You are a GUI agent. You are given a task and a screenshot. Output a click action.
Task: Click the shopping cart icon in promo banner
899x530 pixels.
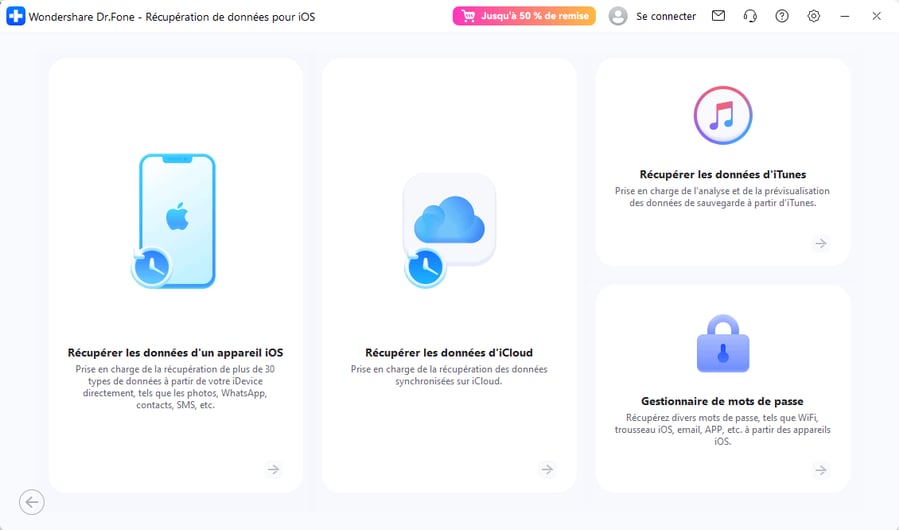pos(468,16)
